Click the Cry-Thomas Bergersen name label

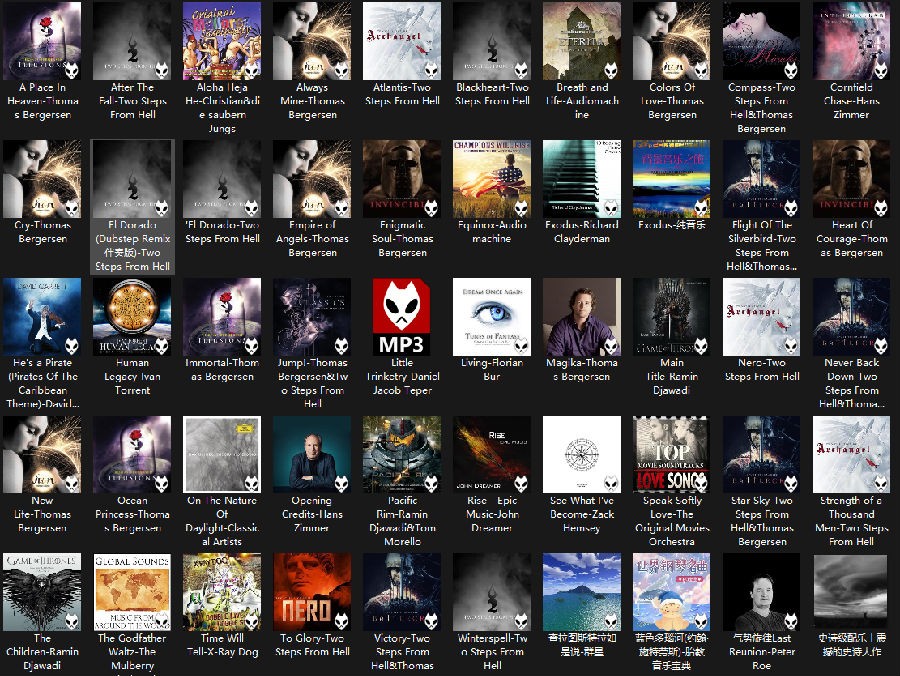42,232
